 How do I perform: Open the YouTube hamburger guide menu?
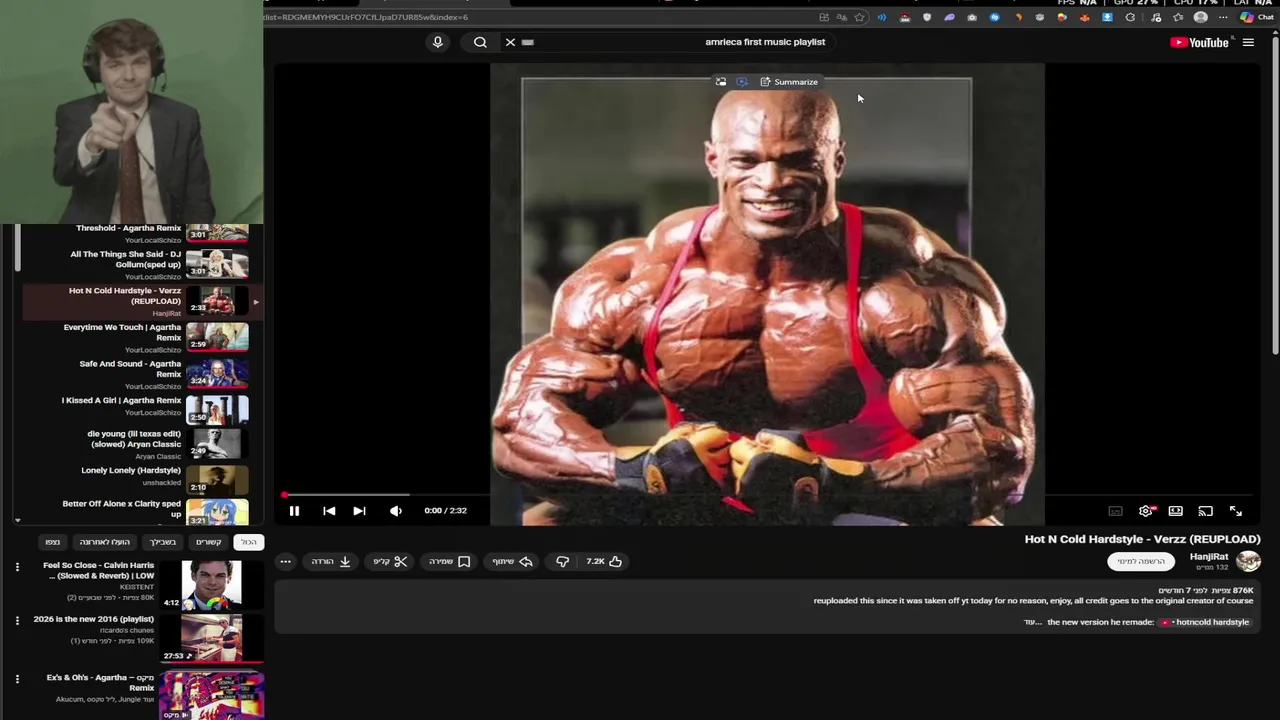(1248, 42)
